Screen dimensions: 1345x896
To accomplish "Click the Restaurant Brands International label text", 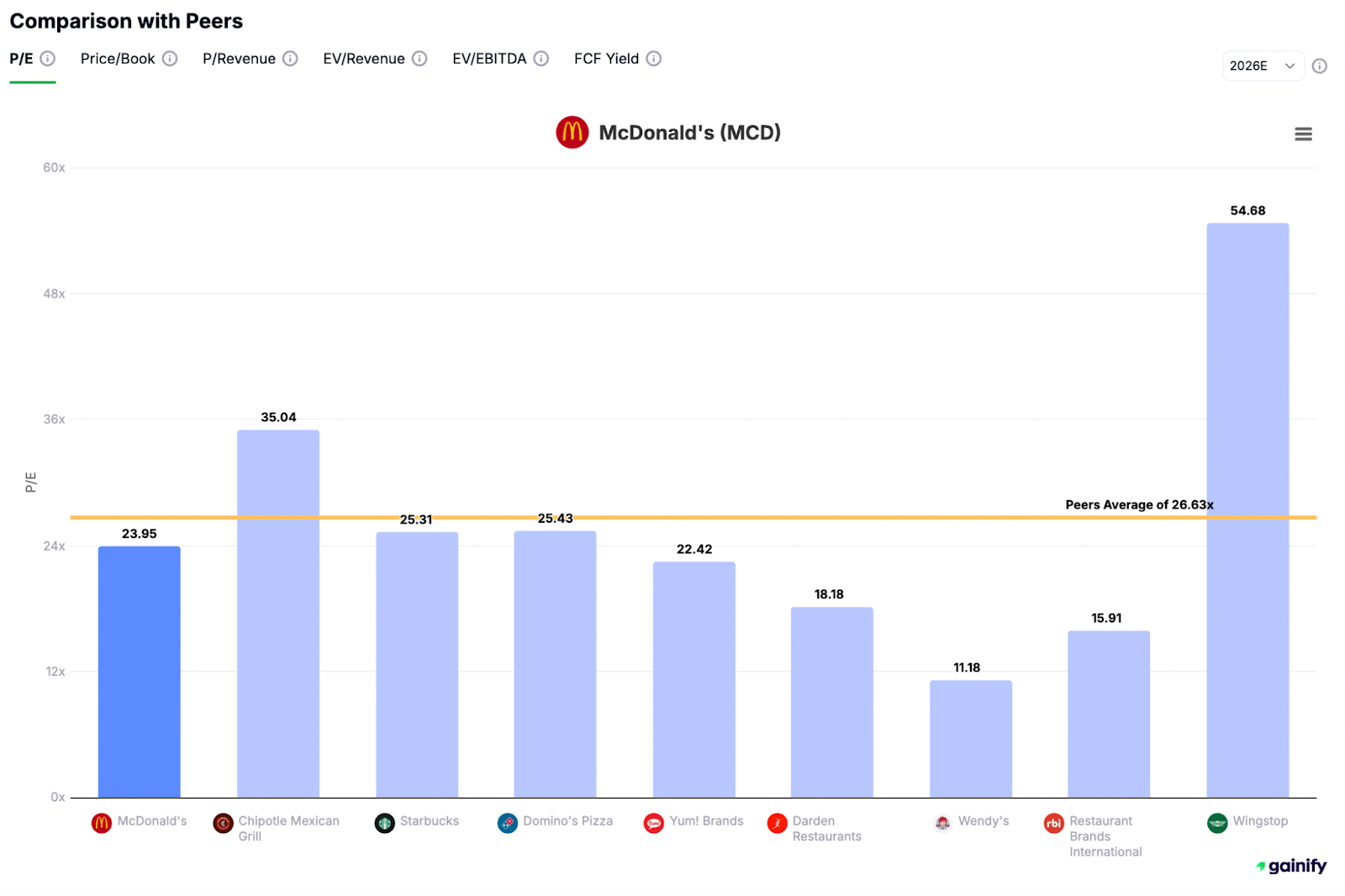I will point(1105,836).
